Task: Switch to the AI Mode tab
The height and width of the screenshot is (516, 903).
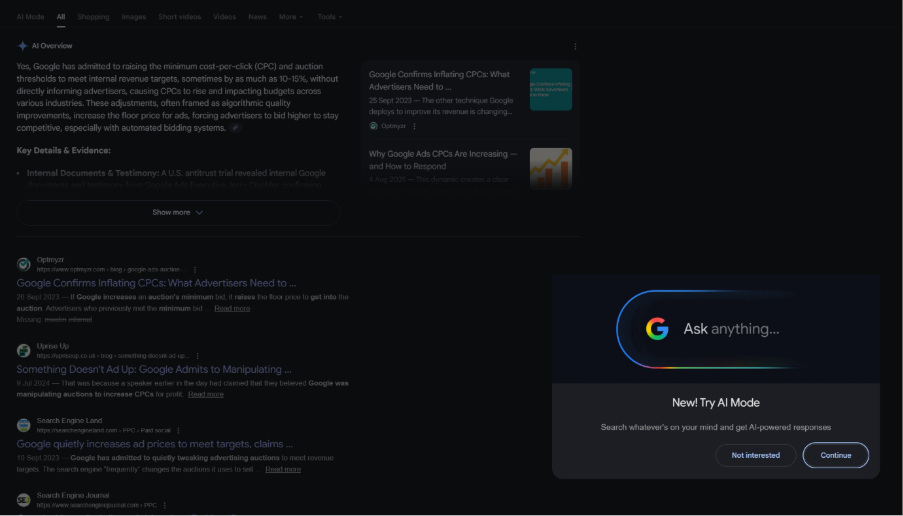Action: (31, 17)
